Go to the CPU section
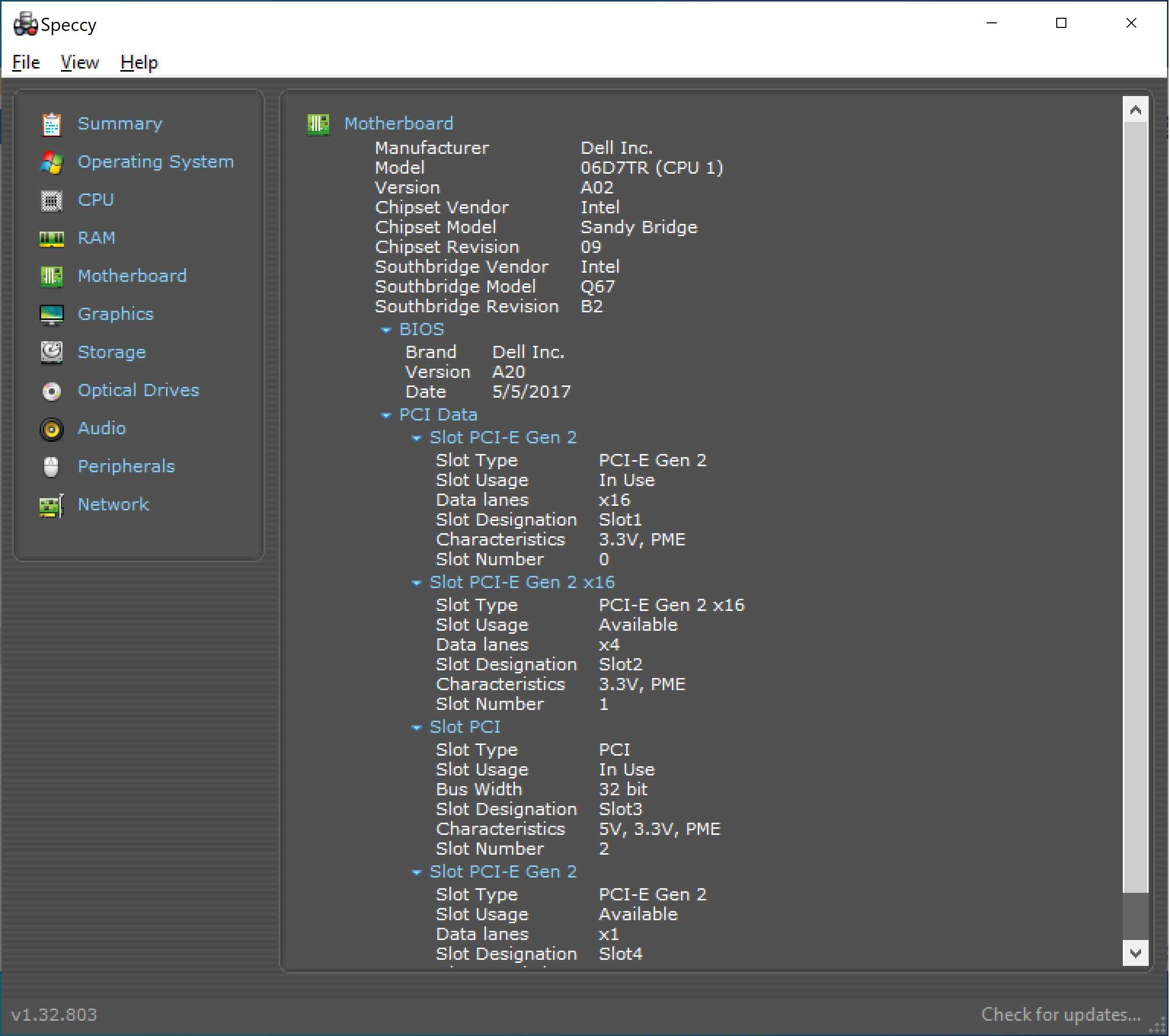 coord(95,200)
